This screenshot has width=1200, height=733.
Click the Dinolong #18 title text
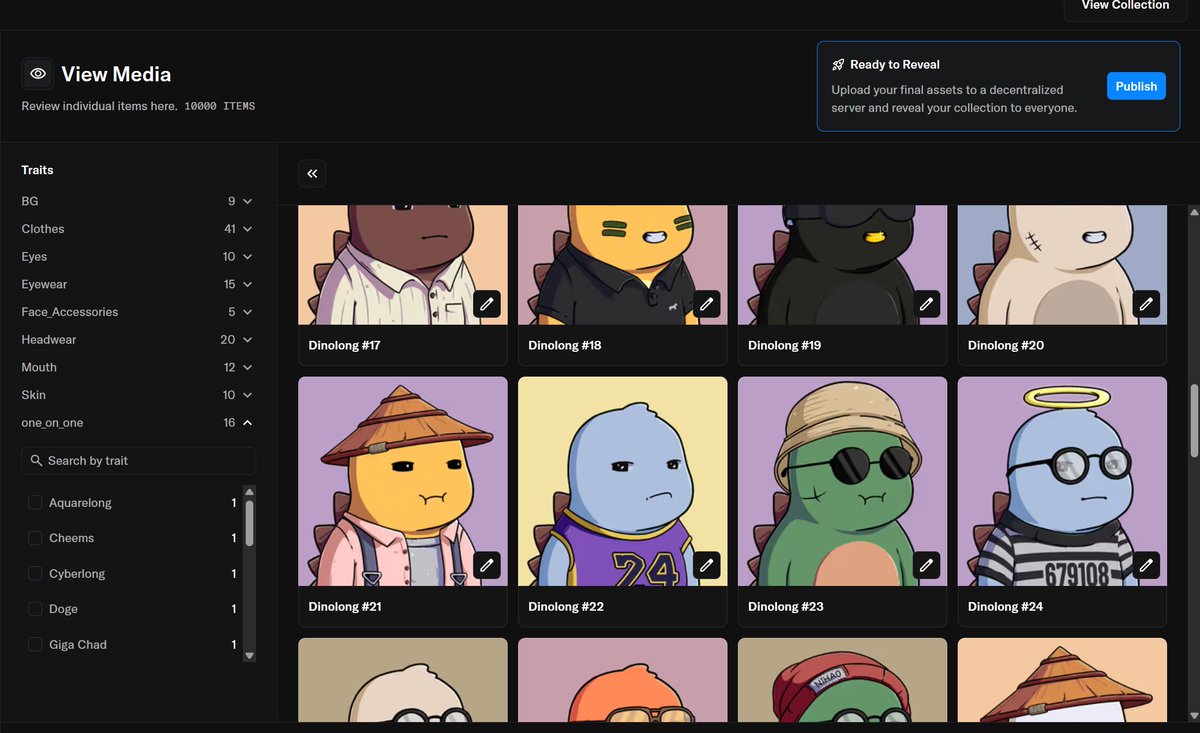click(x=565, y=345)
